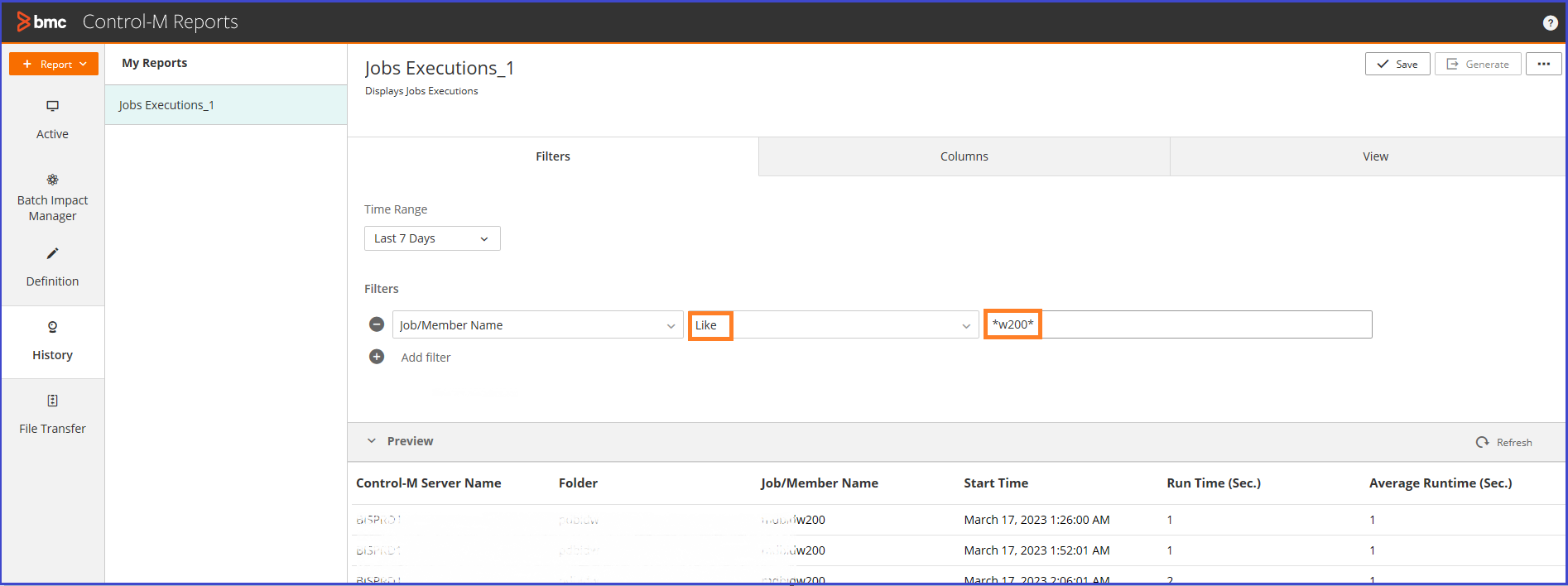Click the Refresh label

[1514, 443]
